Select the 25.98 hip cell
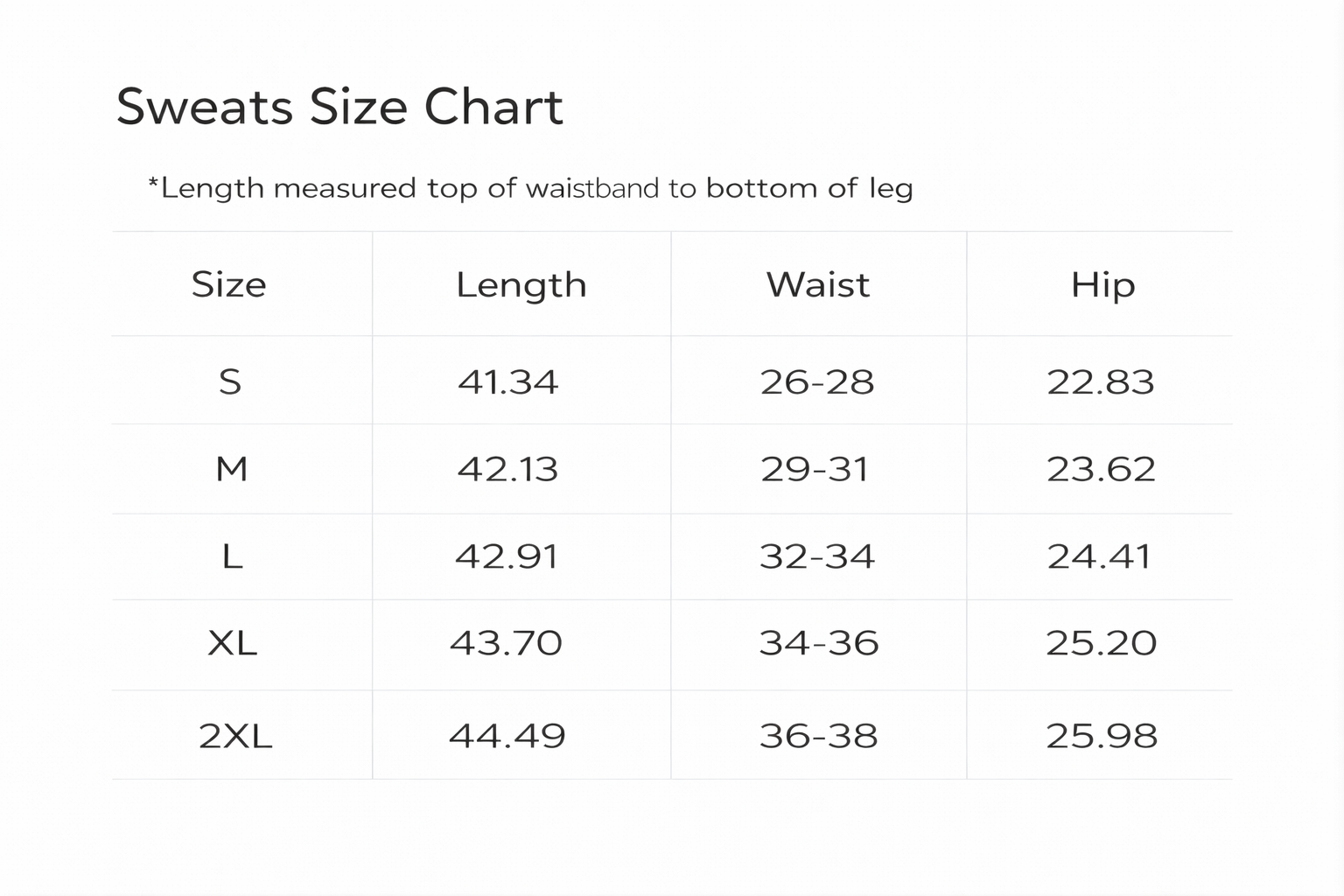1344x896 pixels. (1102, 736)
